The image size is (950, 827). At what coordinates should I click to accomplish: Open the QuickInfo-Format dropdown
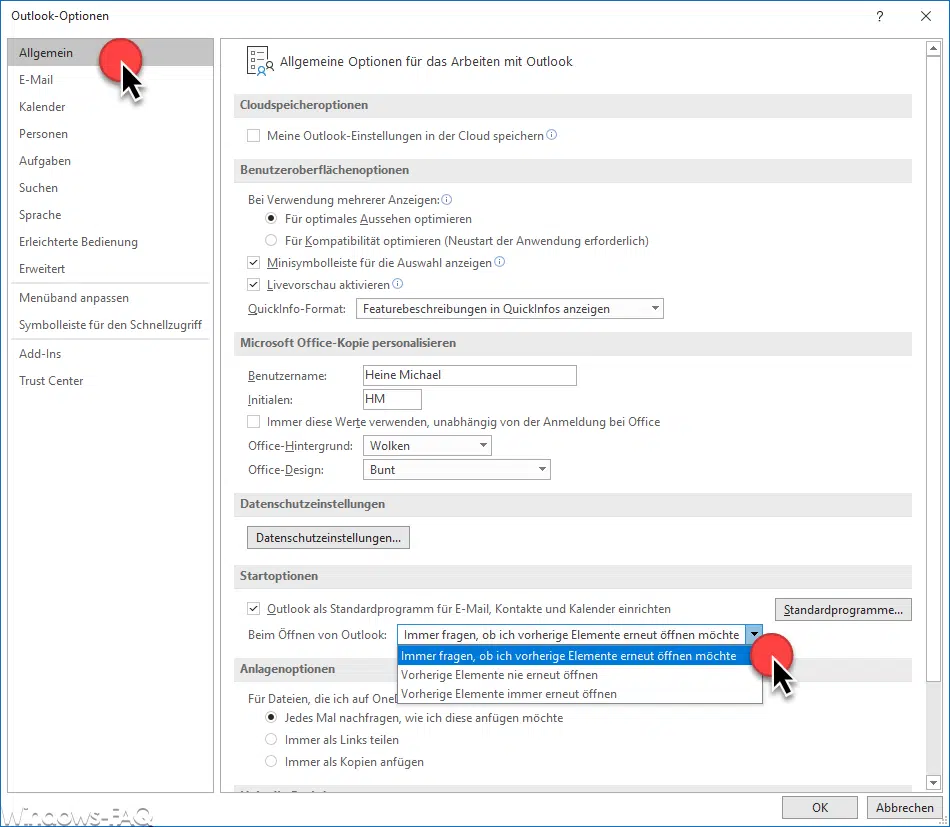coord(510,308)
